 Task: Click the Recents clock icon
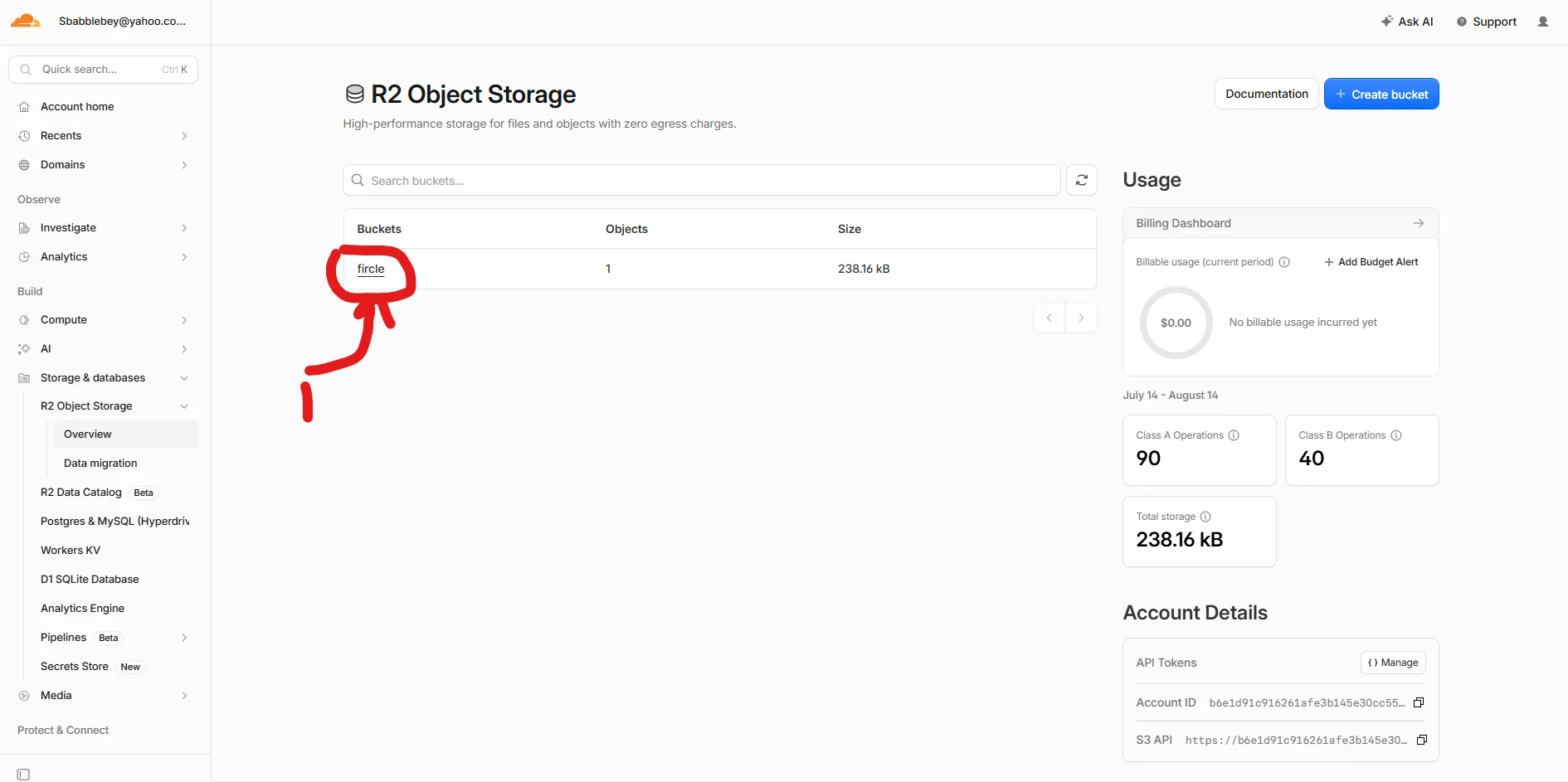(x=24, y=136)
